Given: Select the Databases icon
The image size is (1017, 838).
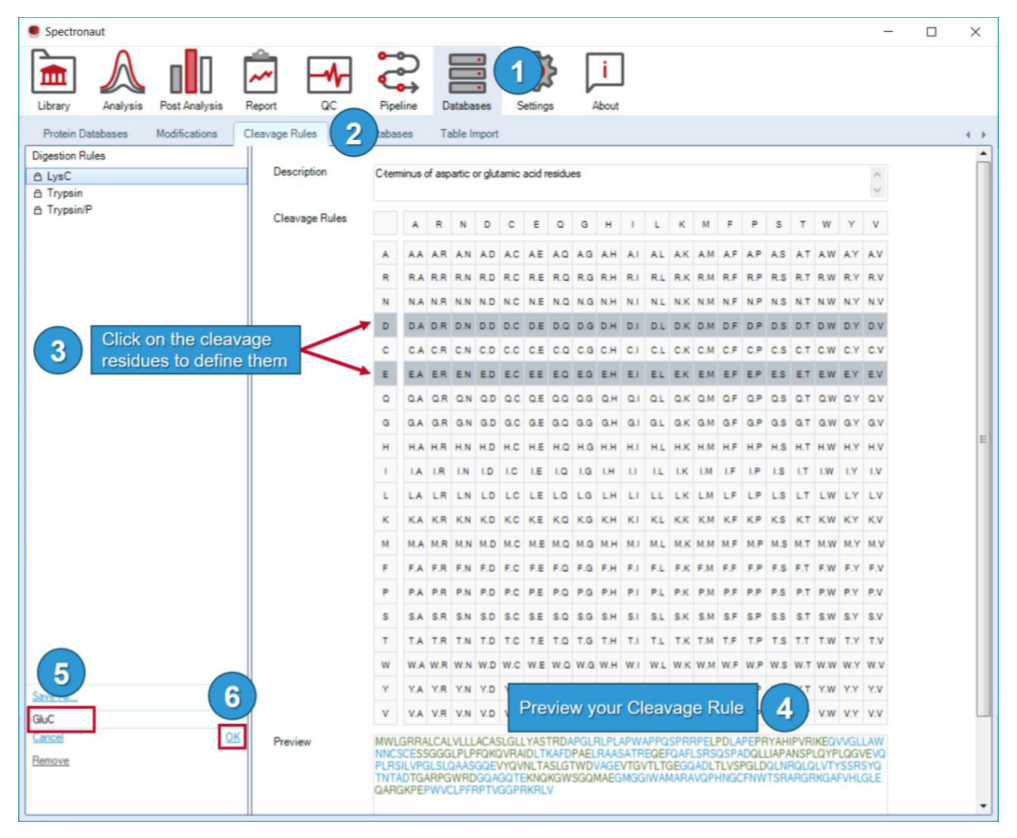Looking at the screenshot, I should pyautogui.click(x=466, y=80).
